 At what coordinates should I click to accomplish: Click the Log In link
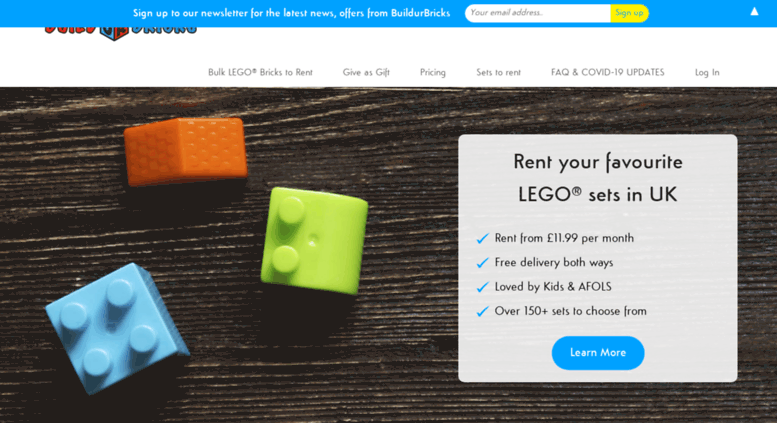pyautogui.click(x=707, y=72)
